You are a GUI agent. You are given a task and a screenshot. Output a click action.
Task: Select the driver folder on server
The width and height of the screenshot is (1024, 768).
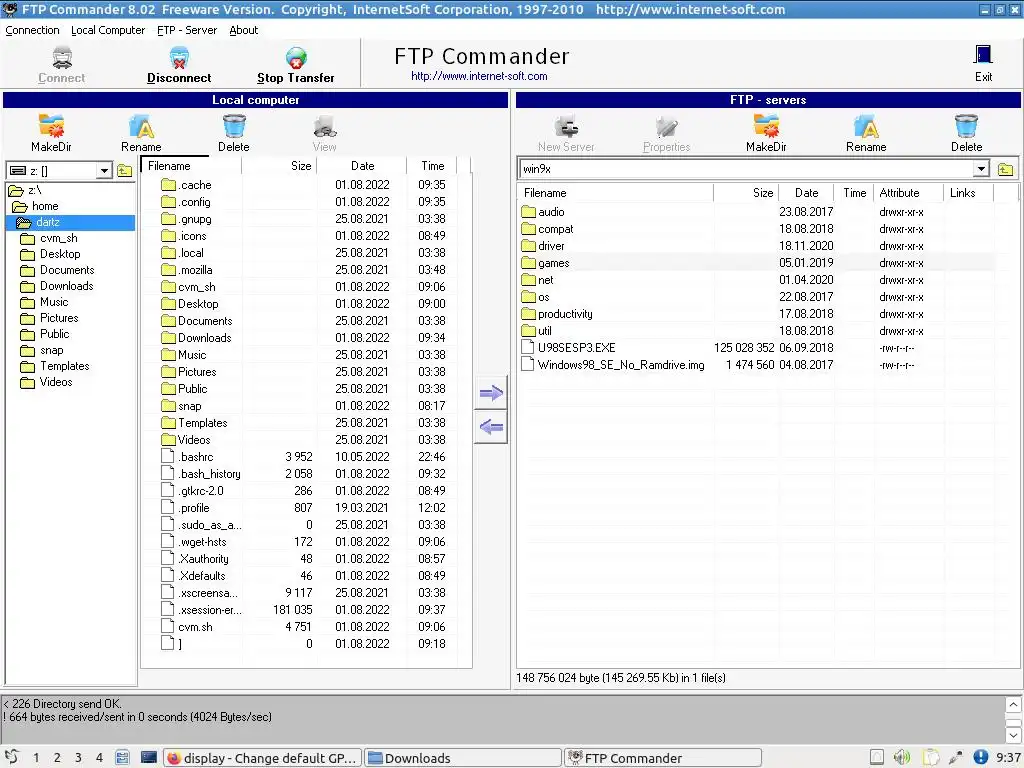551,246
